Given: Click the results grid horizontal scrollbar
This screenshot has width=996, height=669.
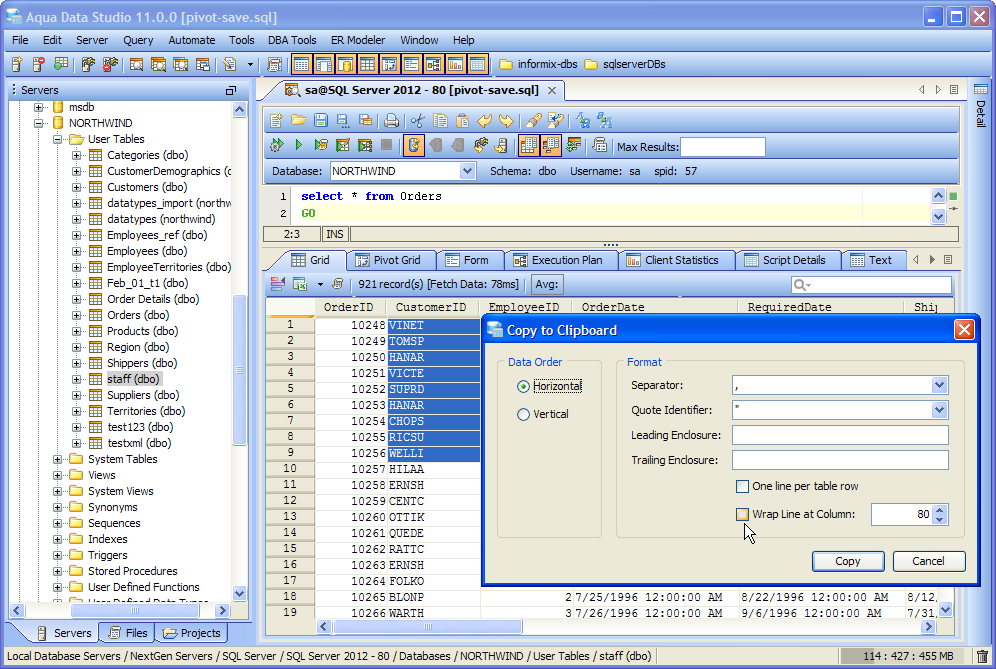Looking at the screenshot, I should pos(428,626).
